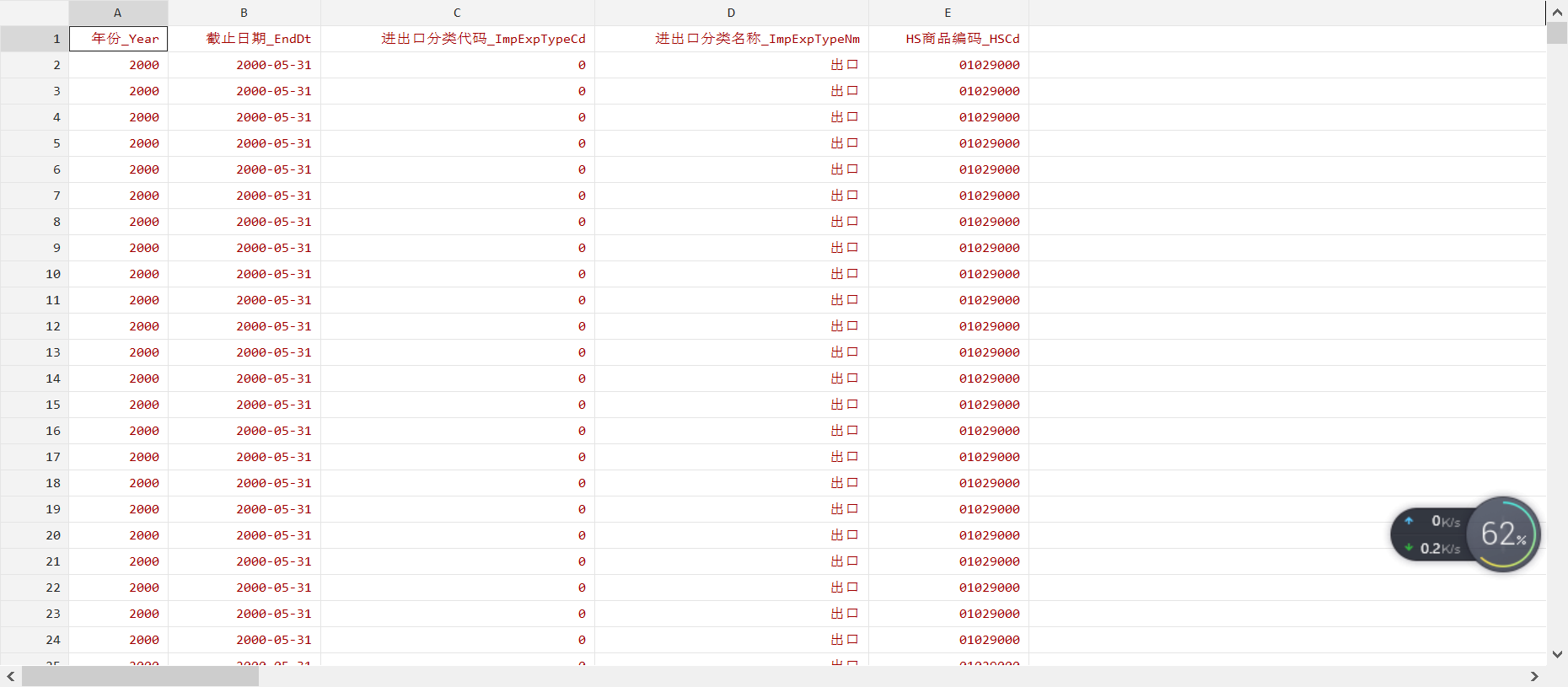Viewport: 1568px width, 687px height.
Task: Click the vertical scrollbar up arrow
Action: 1557,12
